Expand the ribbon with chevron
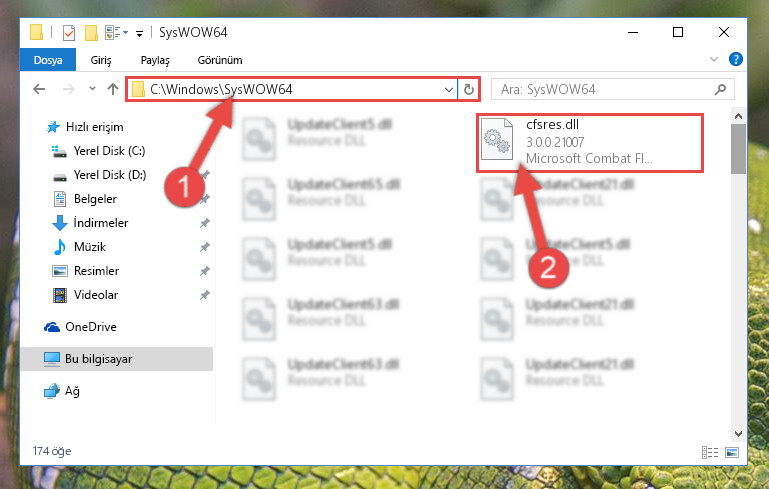 [x=714, y=59]
